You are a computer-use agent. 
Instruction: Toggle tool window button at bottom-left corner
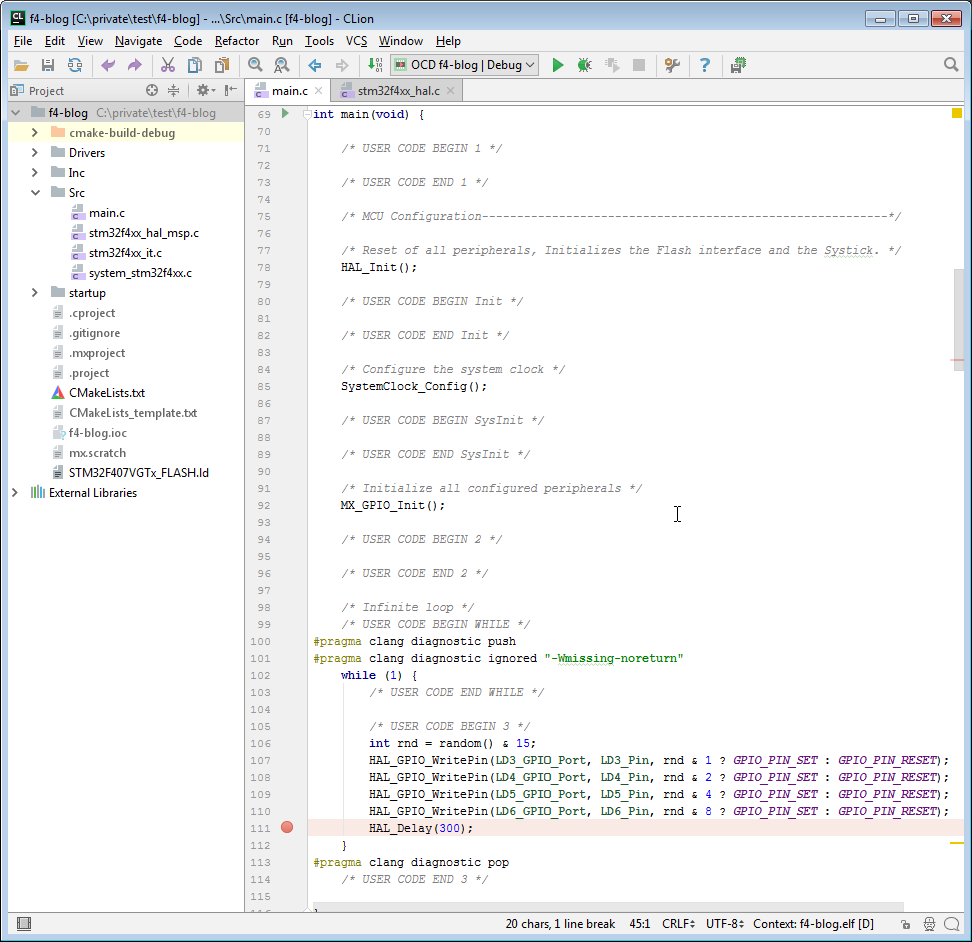point(24,924)
